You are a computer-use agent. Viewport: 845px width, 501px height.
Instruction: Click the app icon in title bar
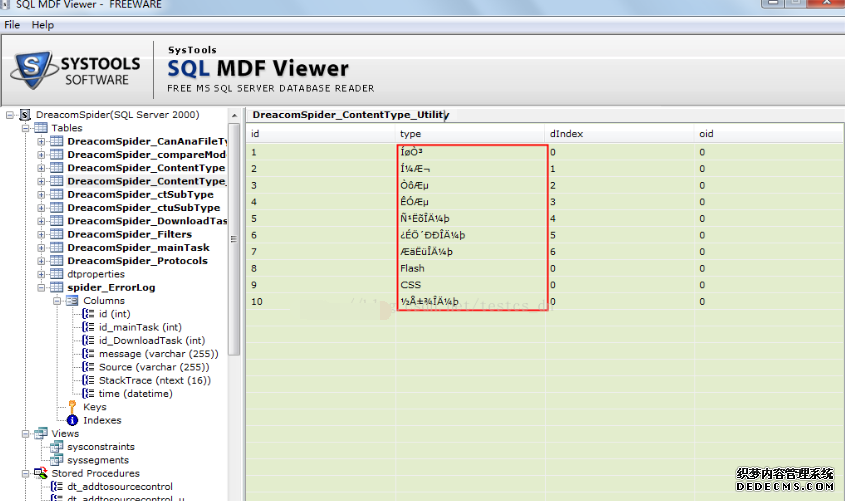(x=5, y=4)
